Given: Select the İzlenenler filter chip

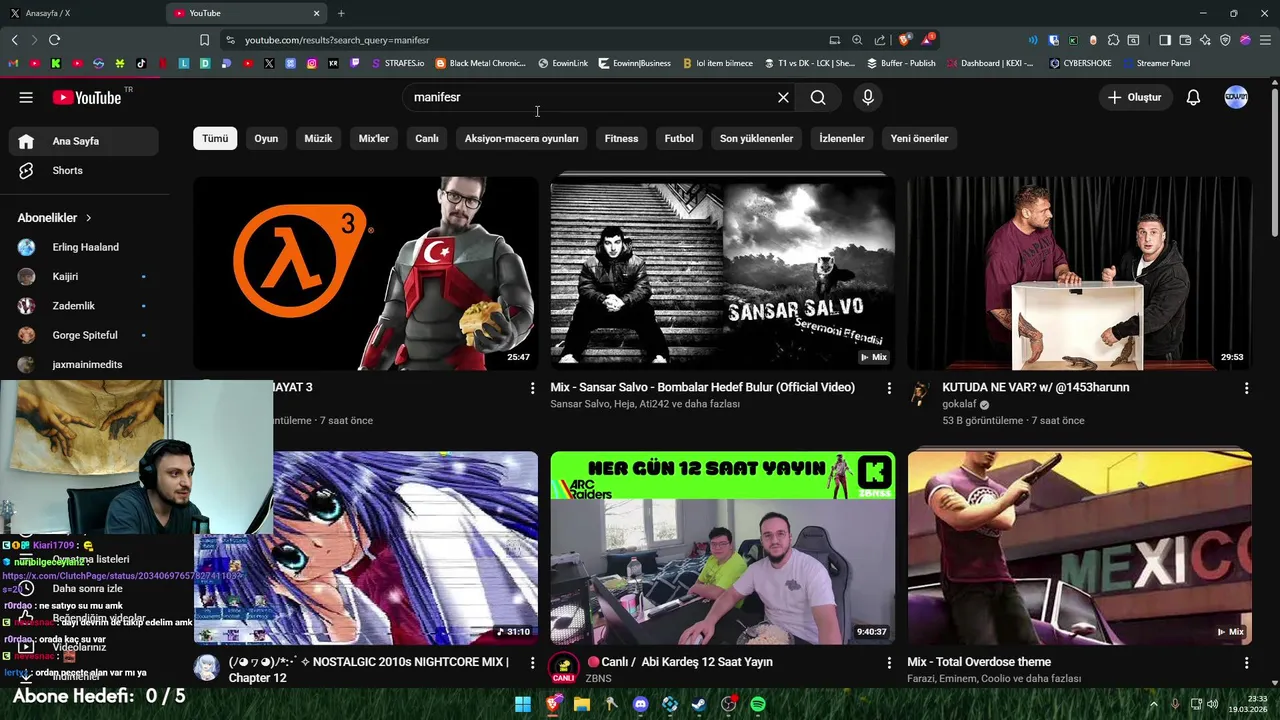Looking at the screenshot, I should pyautogui.click(x=842, y=138).
